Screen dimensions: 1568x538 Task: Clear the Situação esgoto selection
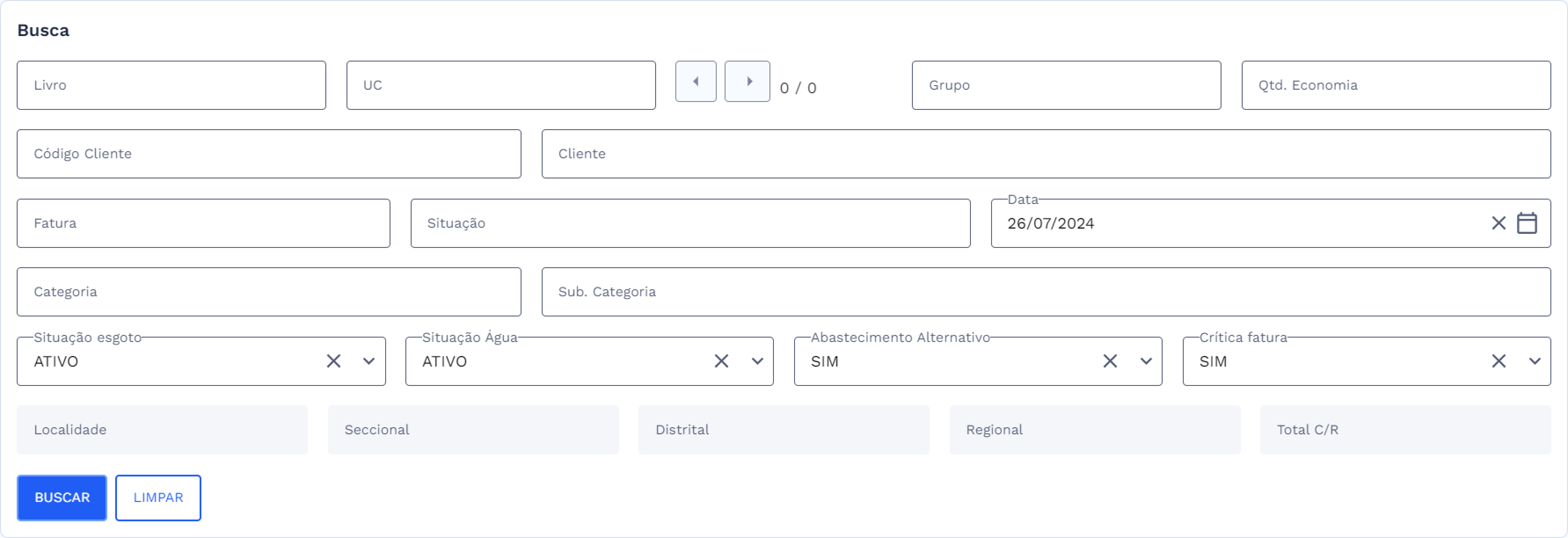point(333,361)
